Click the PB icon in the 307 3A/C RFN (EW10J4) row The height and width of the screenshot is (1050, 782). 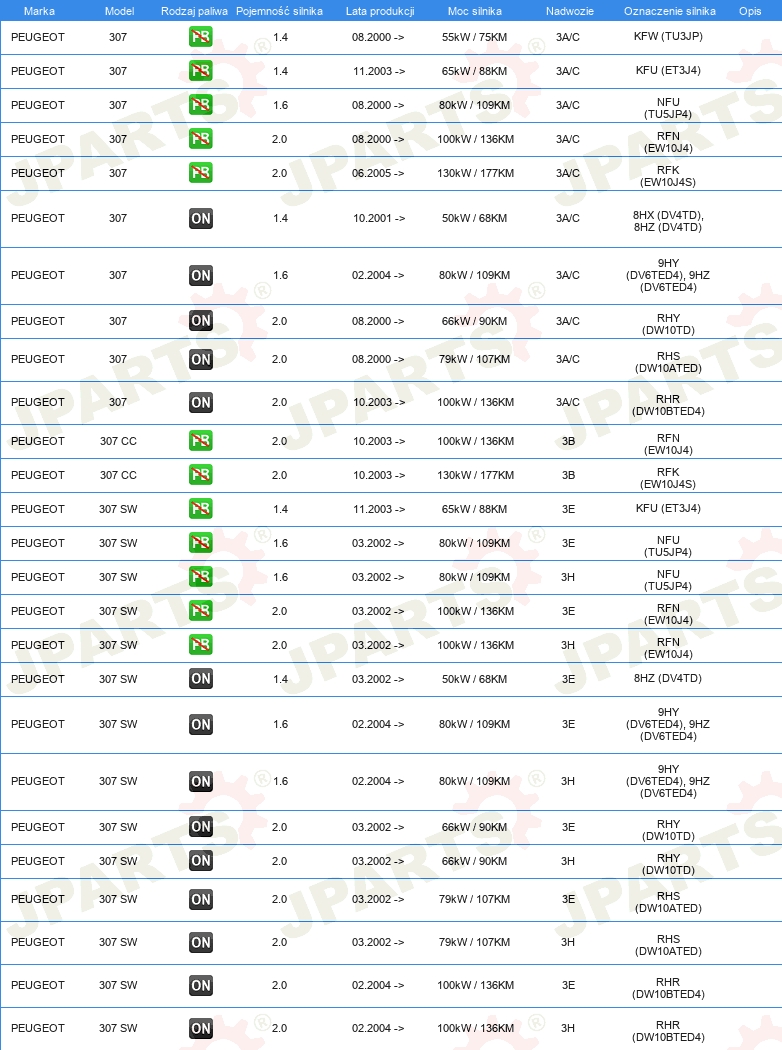(x=201, y=139)
